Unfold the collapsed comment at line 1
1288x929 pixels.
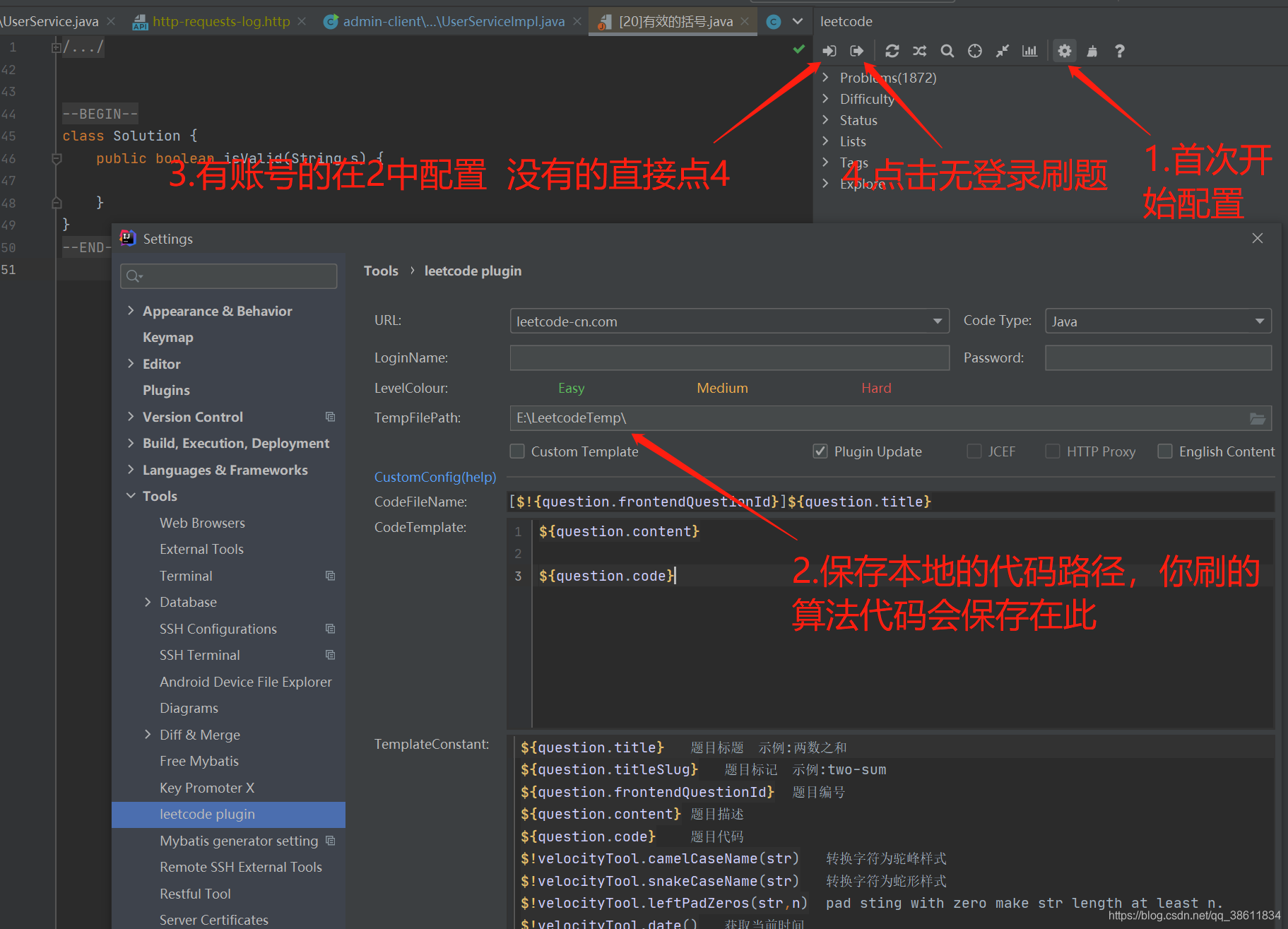pyautogui.click(x=56, y=47)
